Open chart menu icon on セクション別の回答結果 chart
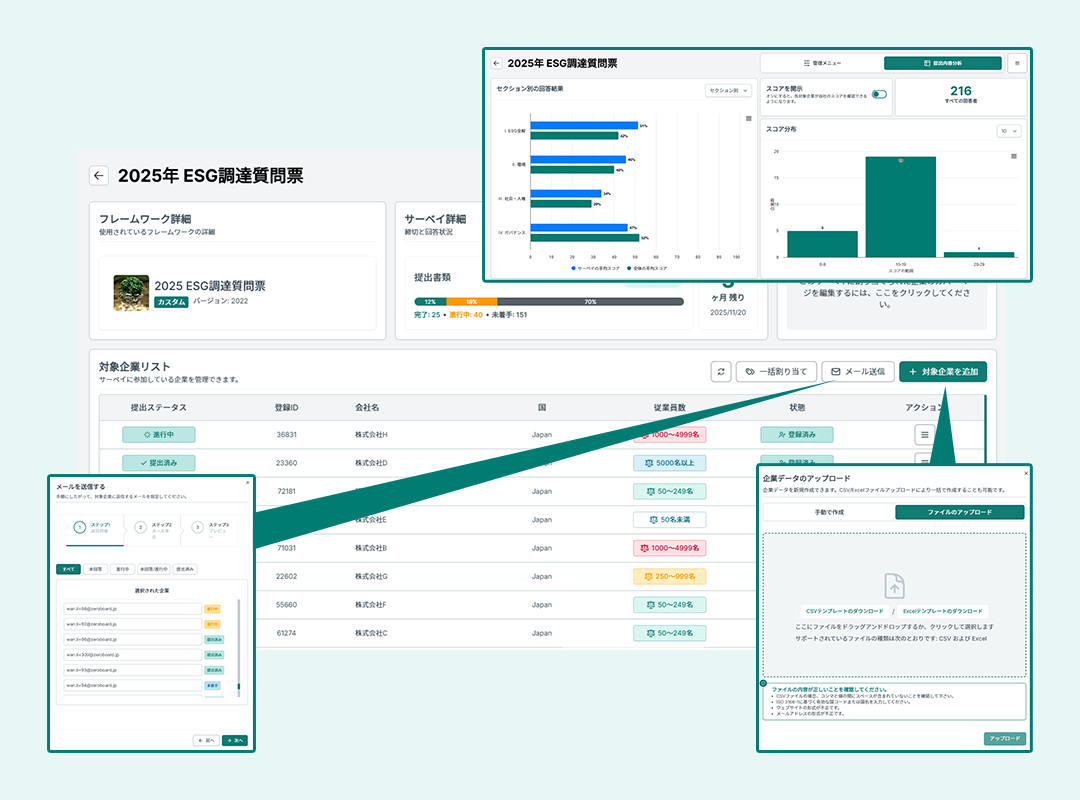Image resolution: width=1080 pixels, height=800 pixels. 748,118
